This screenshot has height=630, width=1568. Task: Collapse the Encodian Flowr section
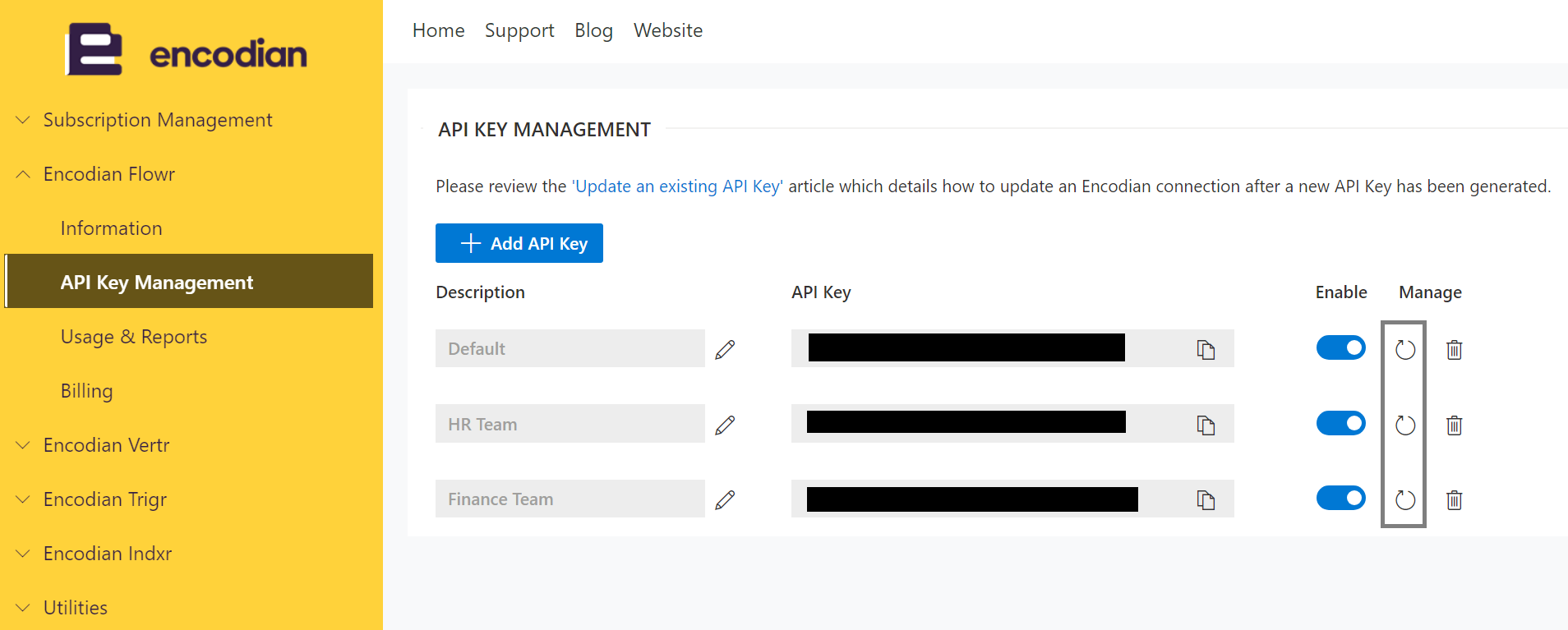108,174
